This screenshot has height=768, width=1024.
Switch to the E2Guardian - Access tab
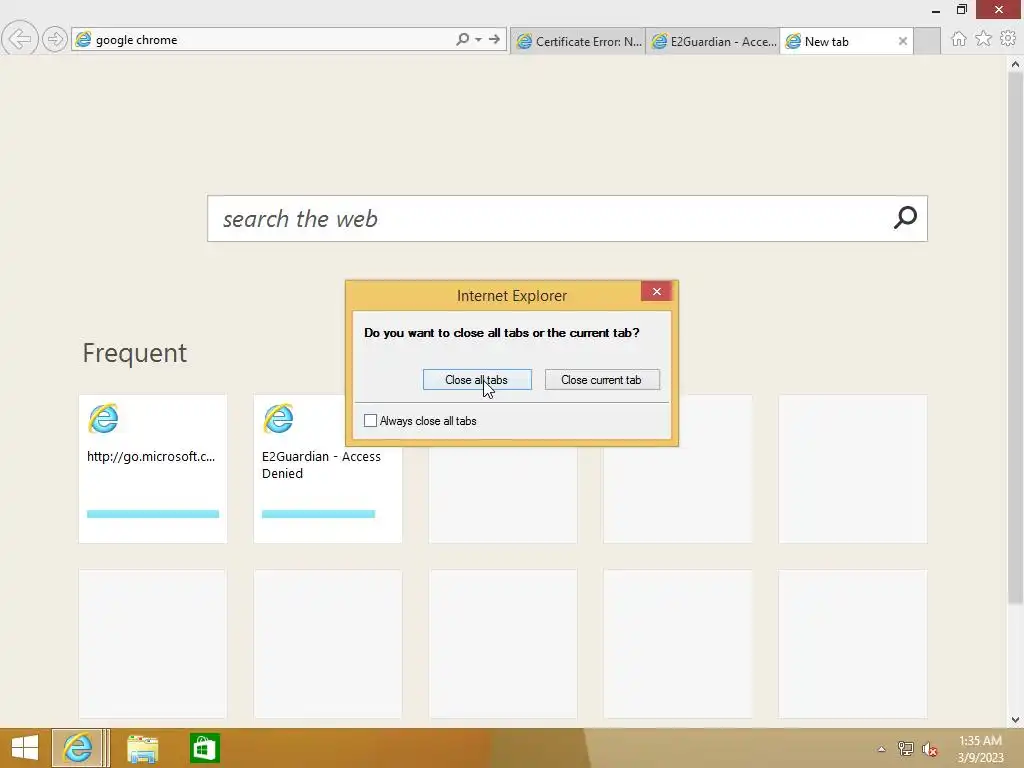[x=712, y=41]
